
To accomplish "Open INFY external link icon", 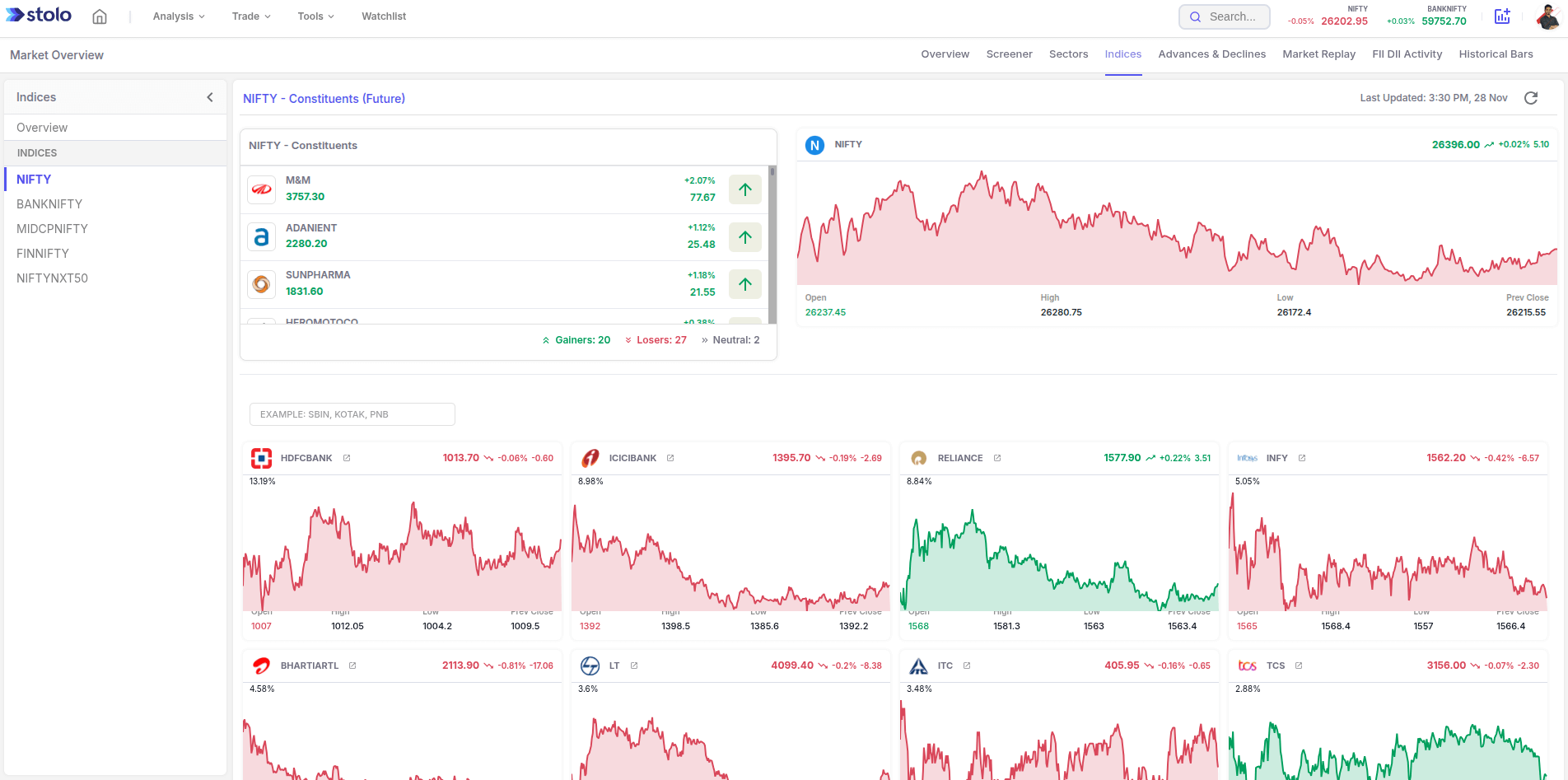I will [1302, 458].
